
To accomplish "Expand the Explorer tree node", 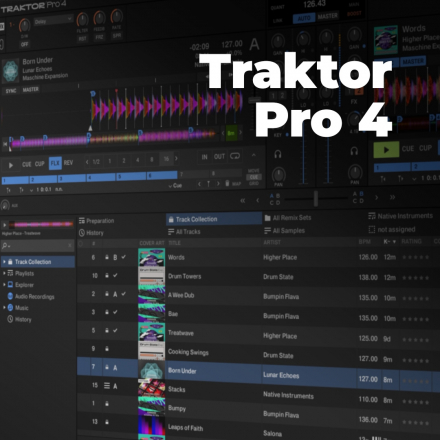I will 4,285.
